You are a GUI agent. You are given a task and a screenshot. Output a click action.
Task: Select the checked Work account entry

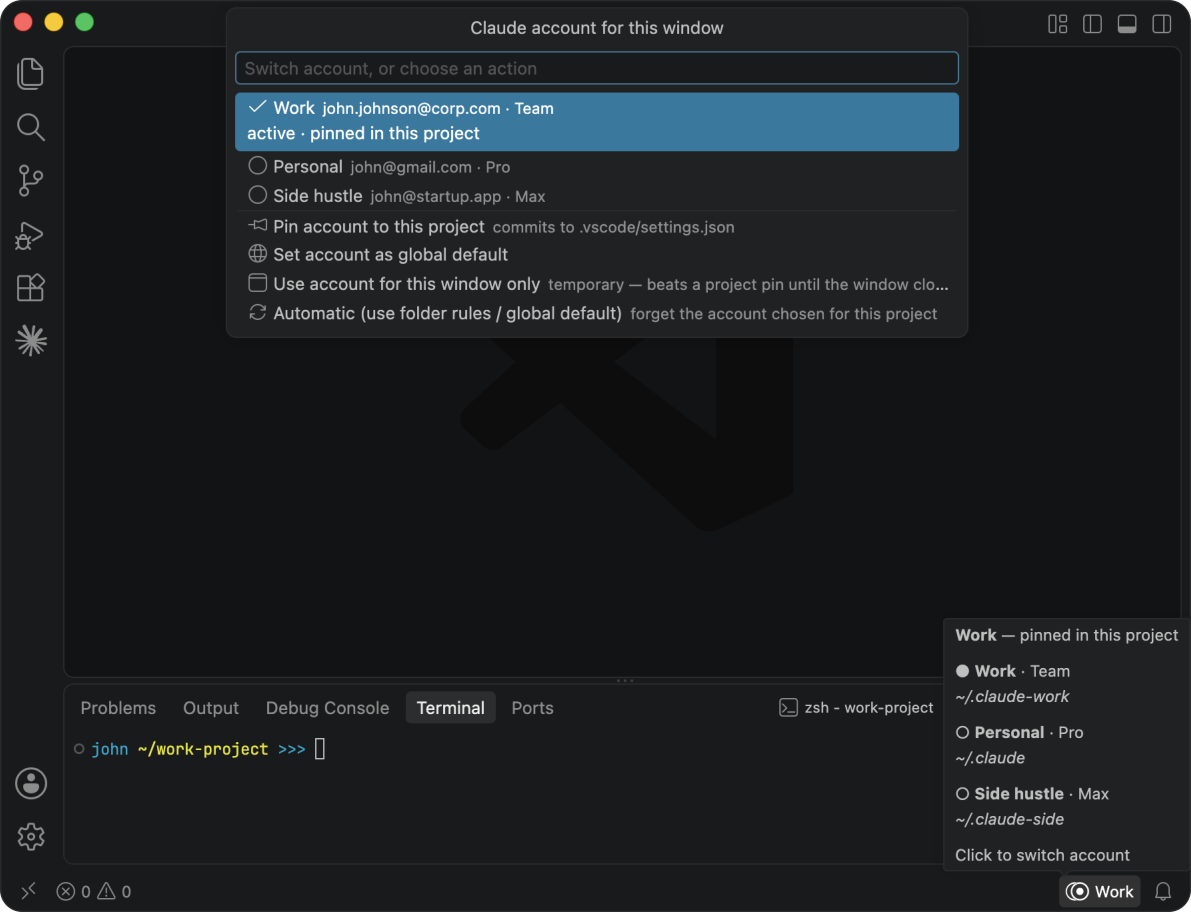coord(597,121)
